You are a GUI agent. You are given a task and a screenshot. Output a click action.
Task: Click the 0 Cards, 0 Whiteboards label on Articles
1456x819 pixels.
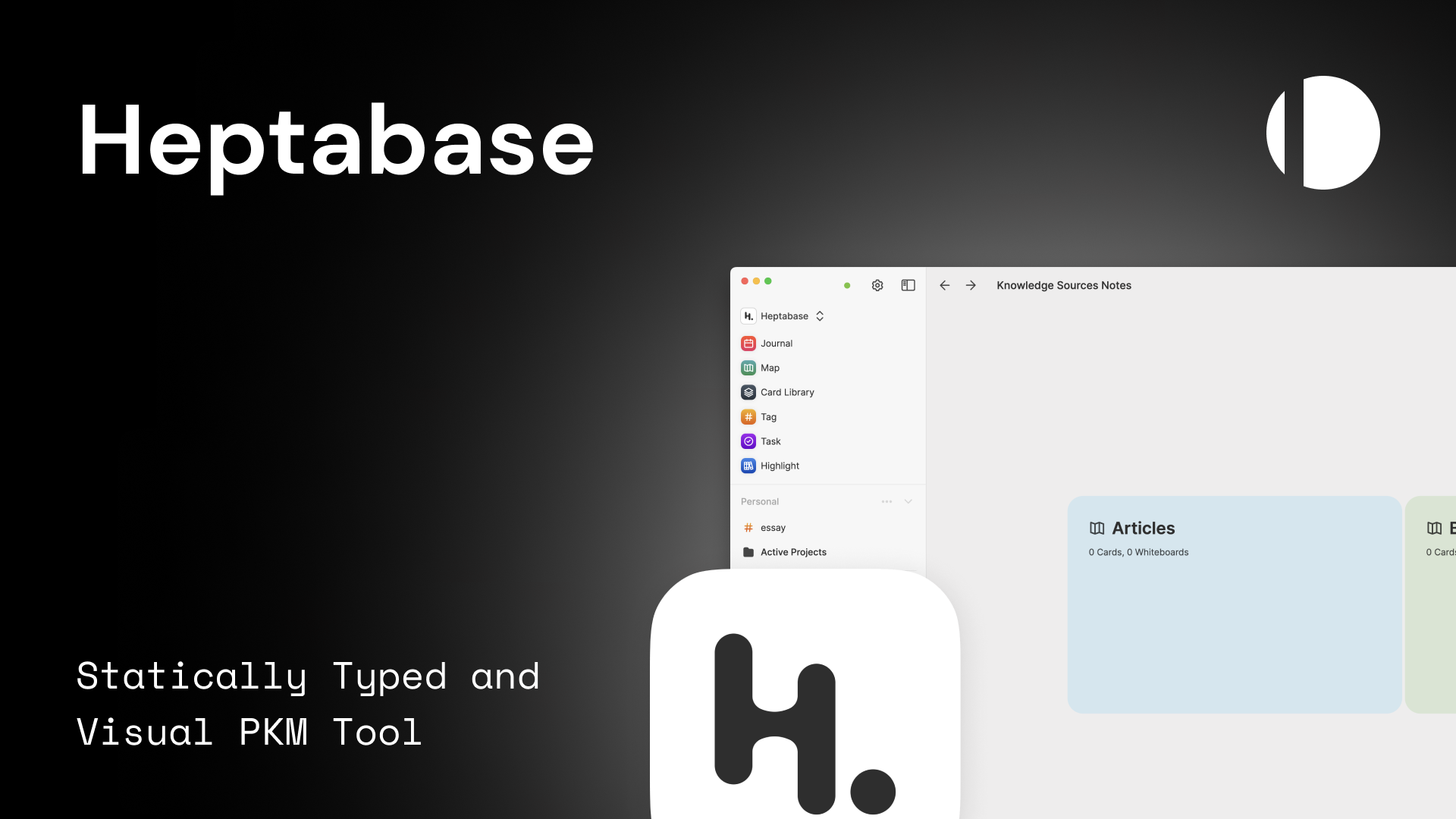(1138, 552)
